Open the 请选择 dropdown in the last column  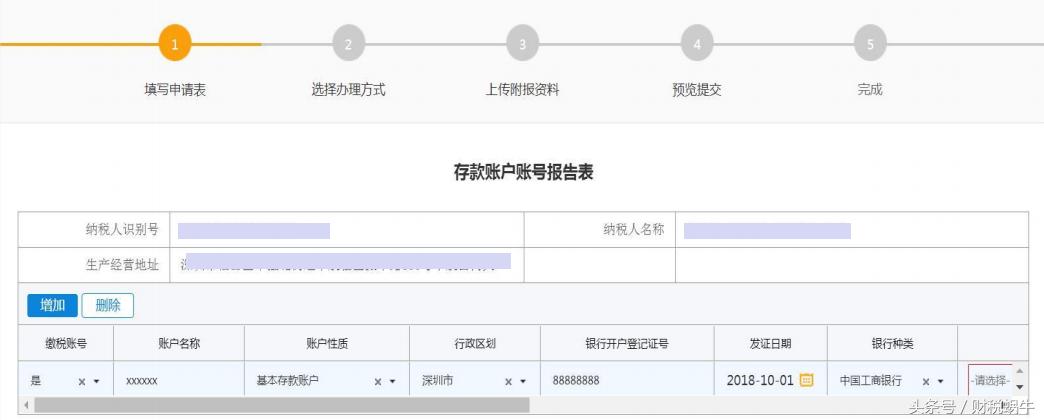click(990, 381)
